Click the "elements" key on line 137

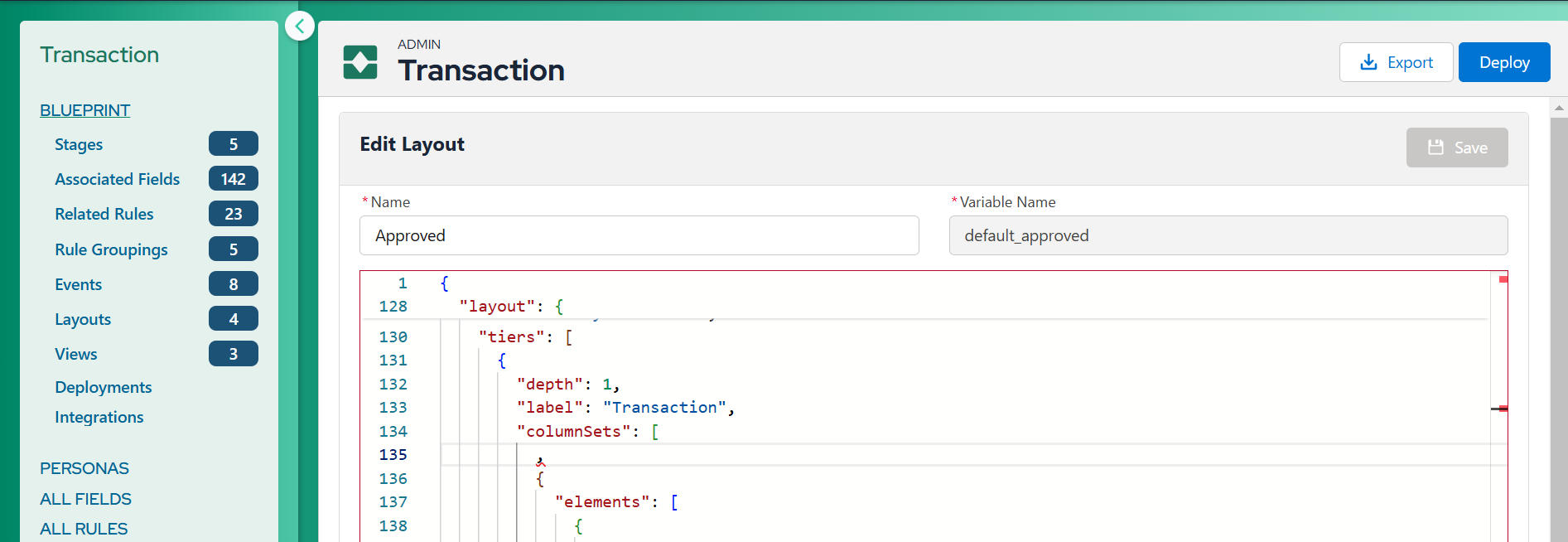click(602, 501)
